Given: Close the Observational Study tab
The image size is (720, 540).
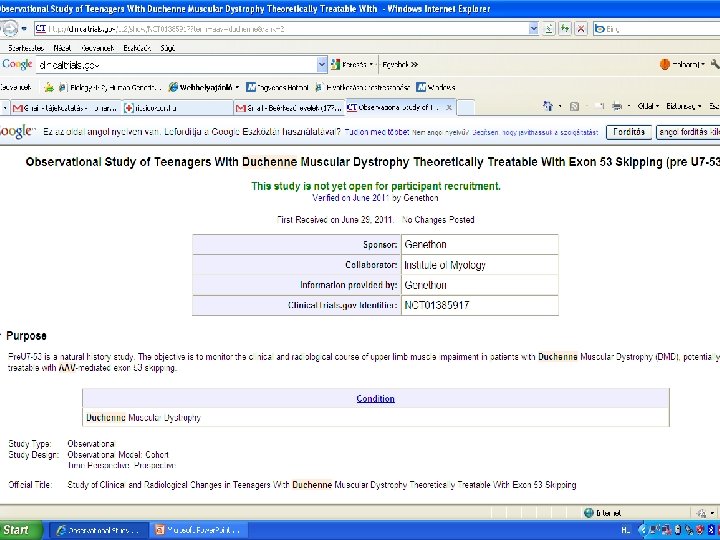Looking at the screenshot, I should tap(449, 107).
